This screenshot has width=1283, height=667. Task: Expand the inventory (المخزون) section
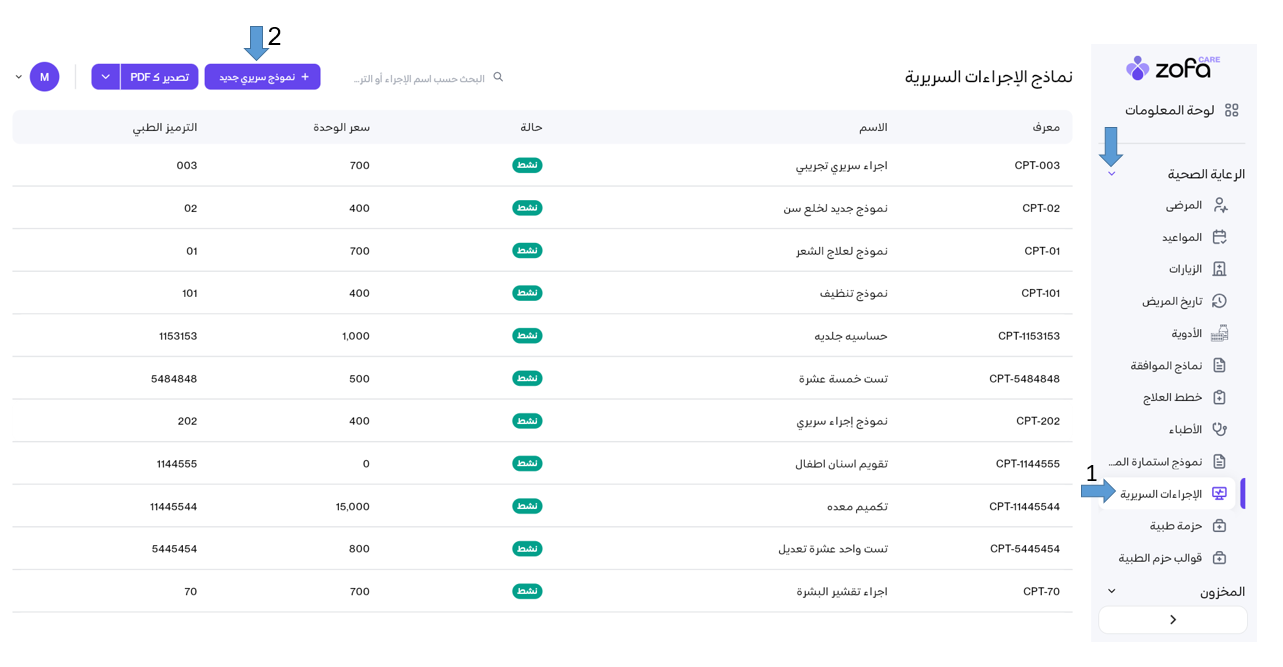(1111, 591)
